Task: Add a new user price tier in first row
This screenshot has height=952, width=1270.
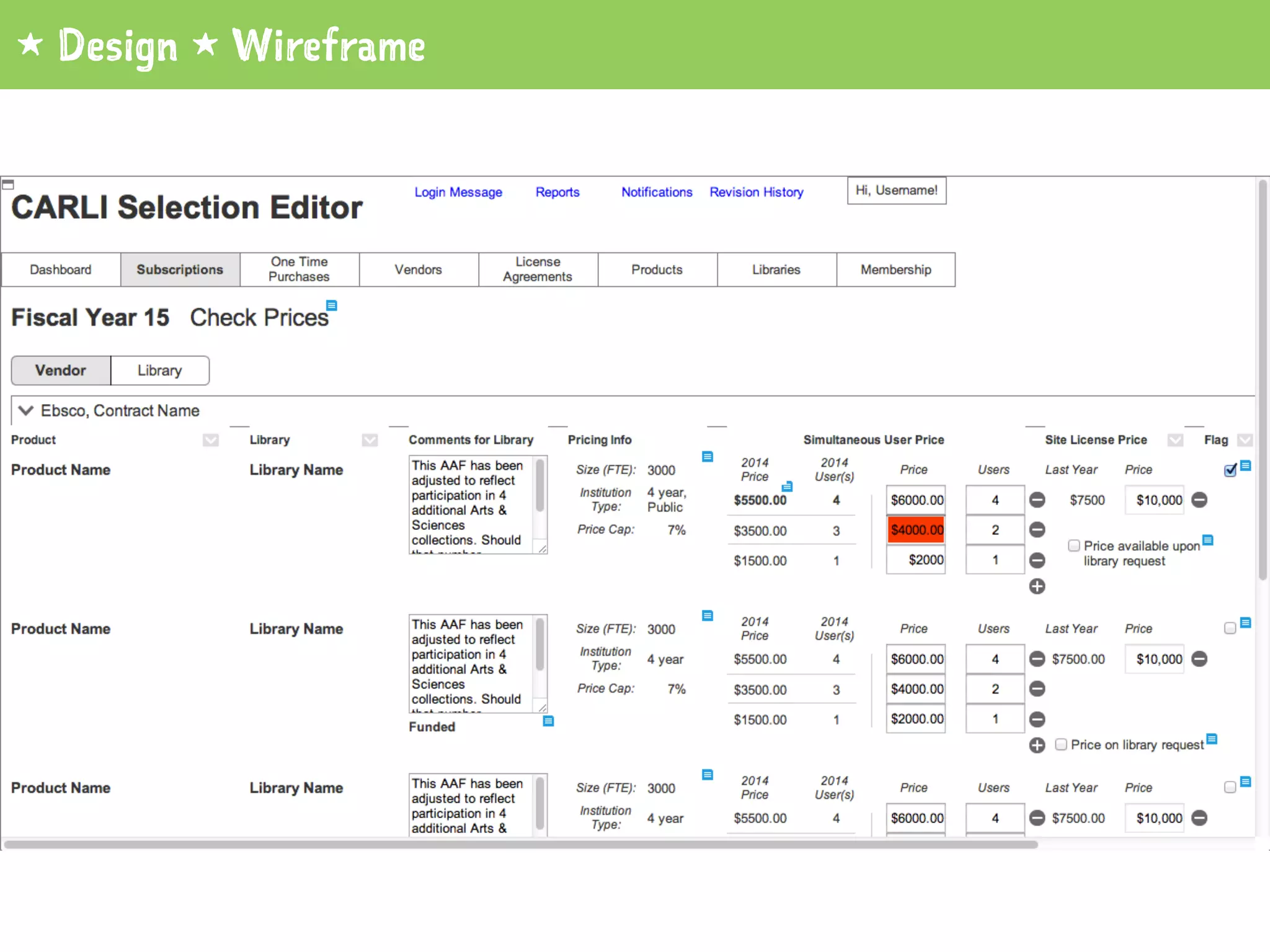Action: click(x=1037, y=586)
